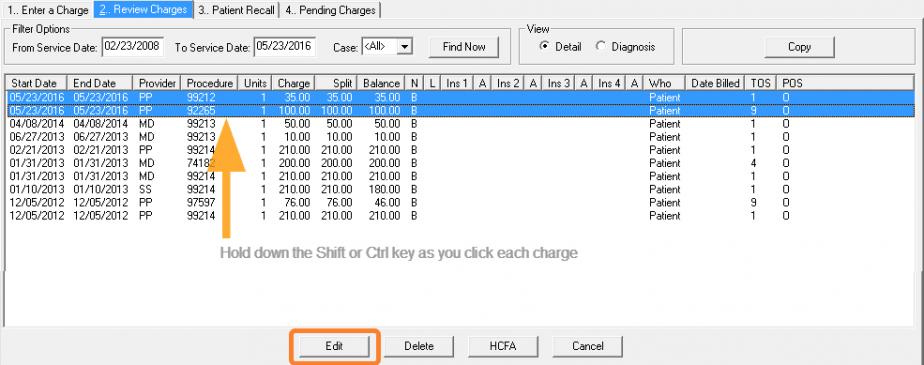Select the 04/08/2014 charge row
This screenshot has height=365, width=924.
pyautogui.click(x=460, y=124)
